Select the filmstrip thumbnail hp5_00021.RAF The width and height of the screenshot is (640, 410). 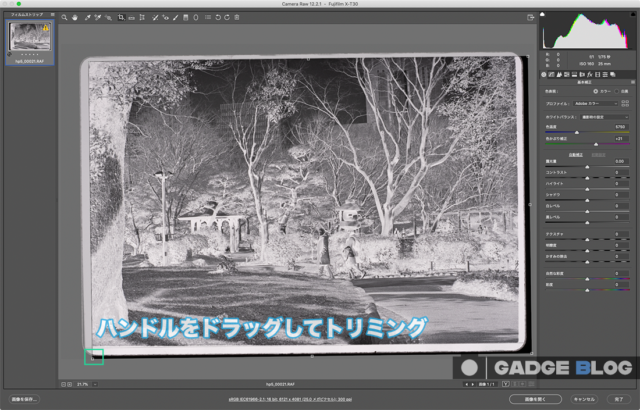[30, 42]
